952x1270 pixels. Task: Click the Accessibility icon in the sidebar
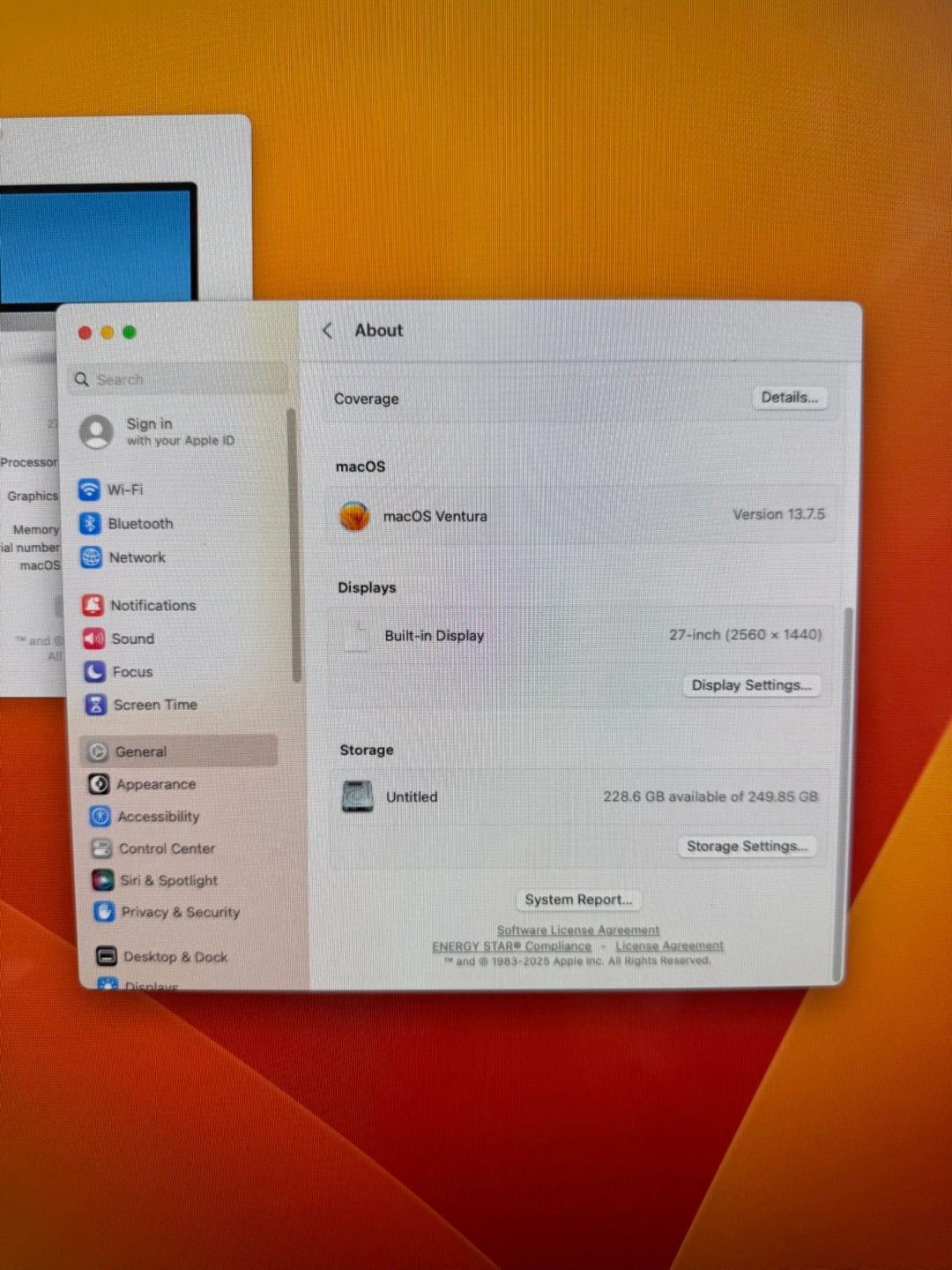tap(100, 817)
